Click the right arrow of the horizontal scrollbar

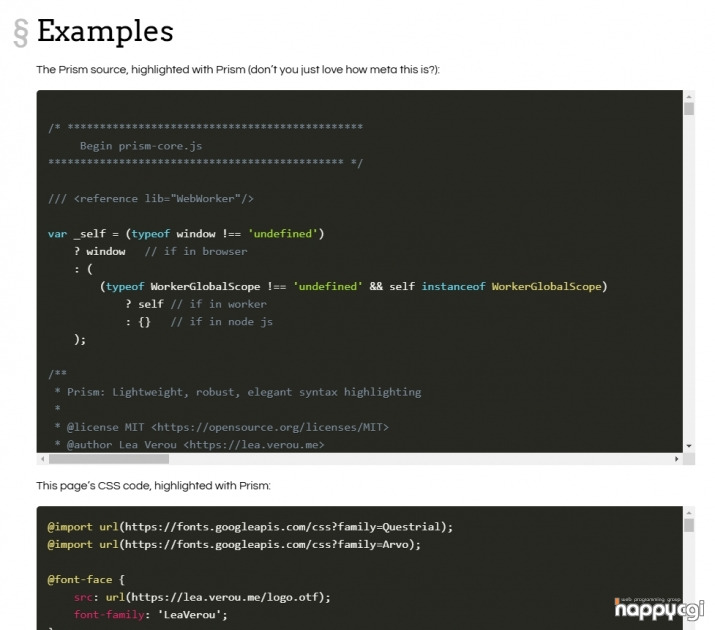[x=677, y=459]
